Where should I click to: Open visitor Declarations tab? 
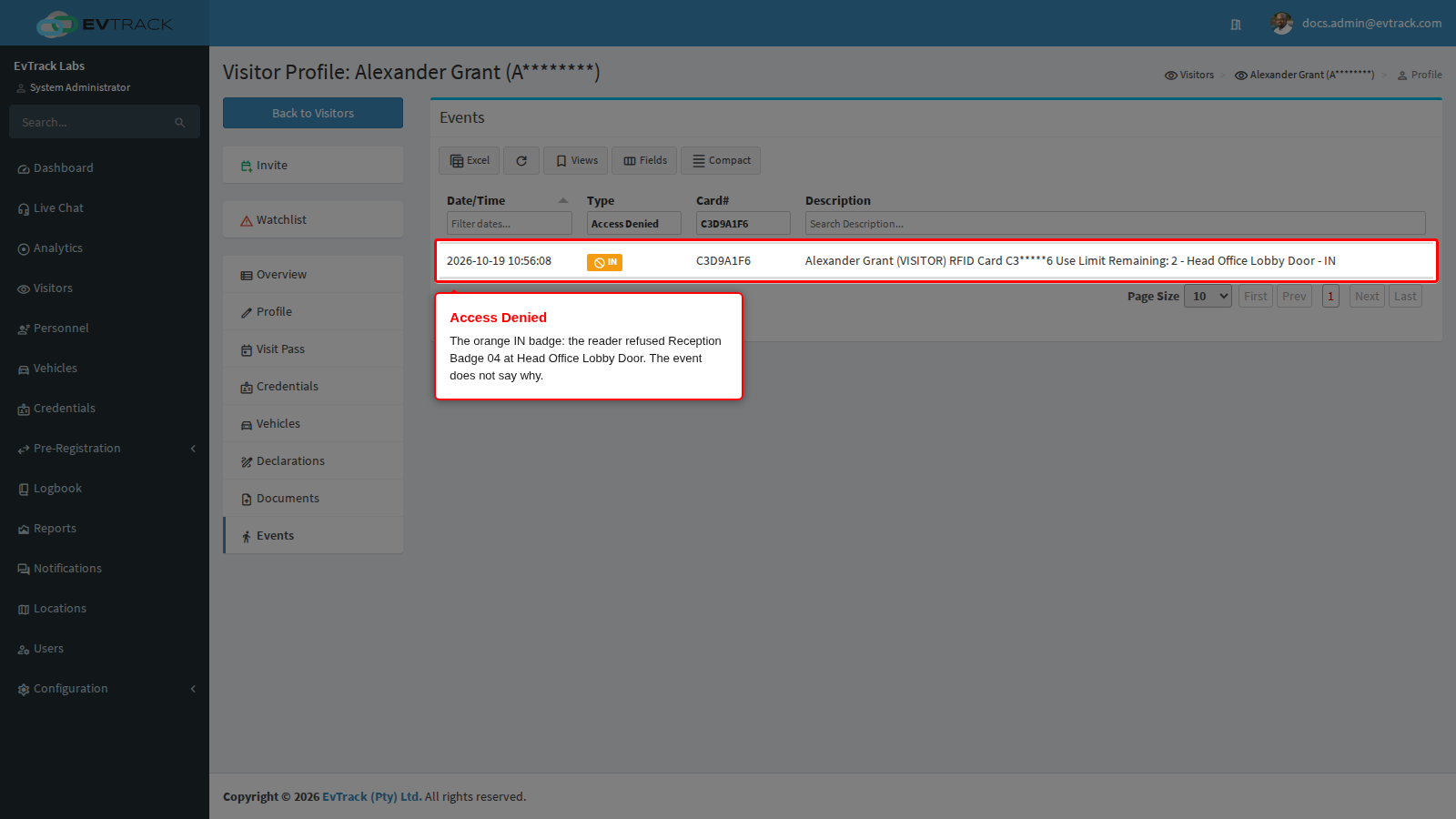(313, 461)
